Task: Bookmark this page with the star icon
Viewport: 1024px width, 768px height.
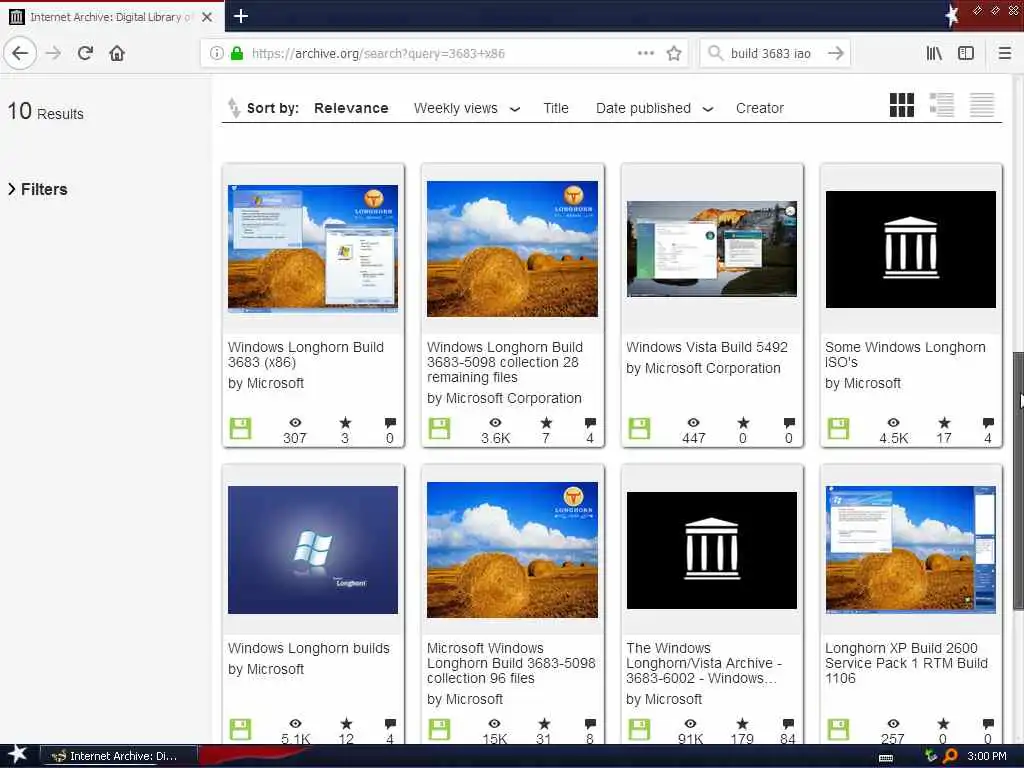Action: click(674, 54)
